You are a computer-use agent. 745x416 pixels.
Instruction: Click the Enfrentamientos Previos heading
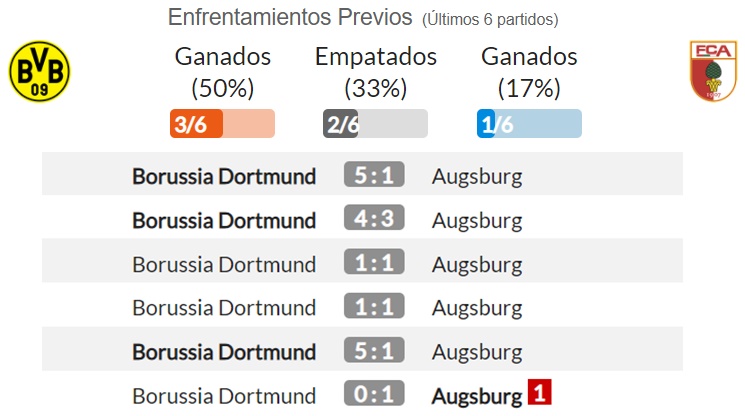pos(290,17)
